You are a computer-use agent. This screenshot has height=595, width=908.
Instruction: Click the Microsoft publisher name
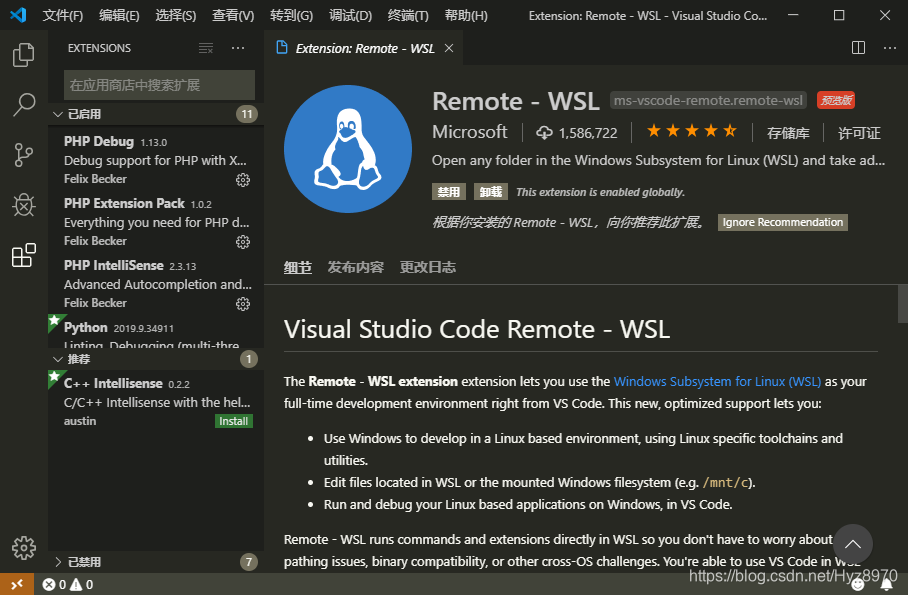pos(470,132)
